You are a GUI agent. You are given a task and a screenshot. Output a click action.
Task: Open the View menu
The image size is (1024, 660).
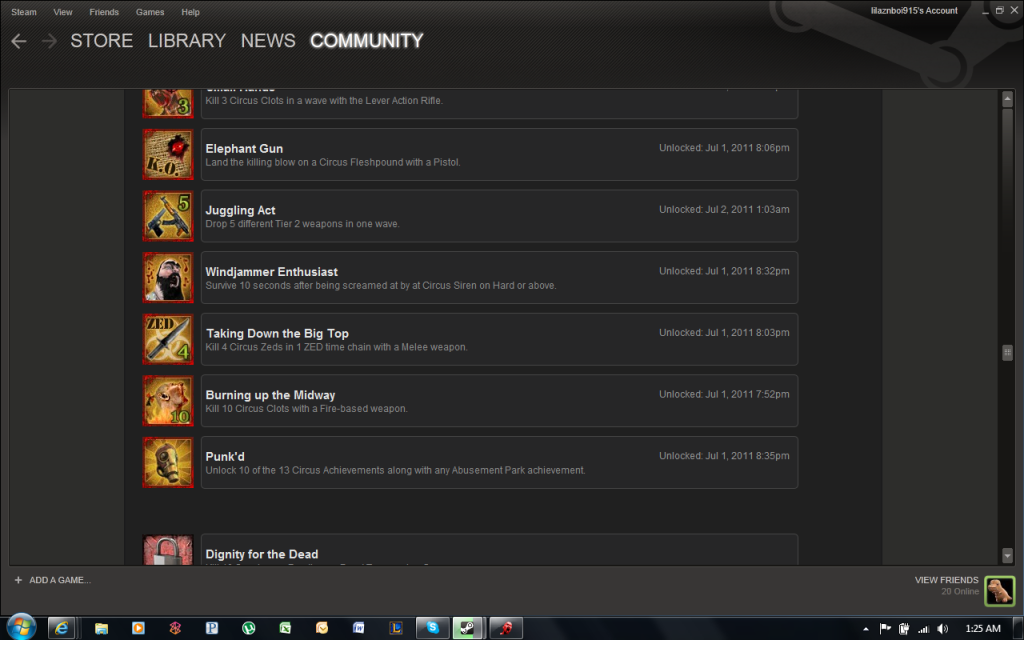click(x=63, y=12)
